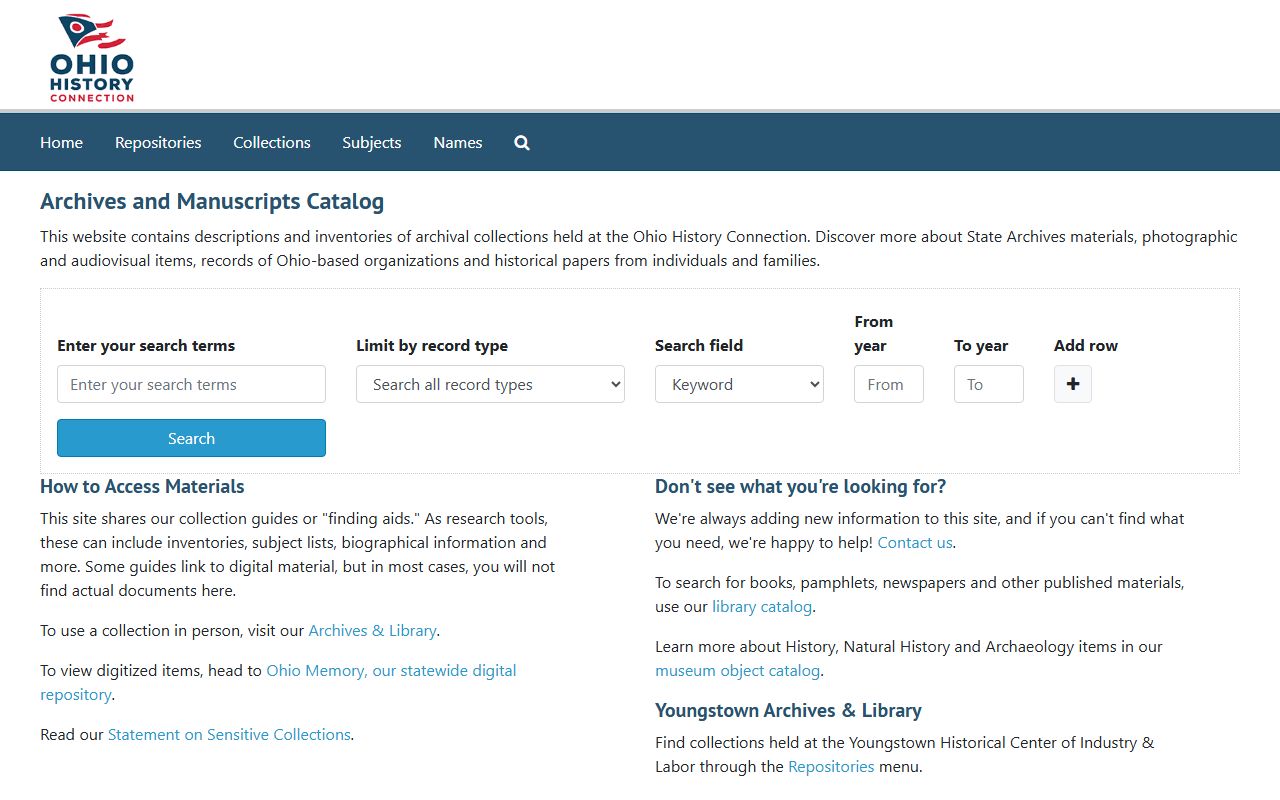Click 'Don't see what you're looking for?' heading
Screen dimensions: 1280x800
800,487
